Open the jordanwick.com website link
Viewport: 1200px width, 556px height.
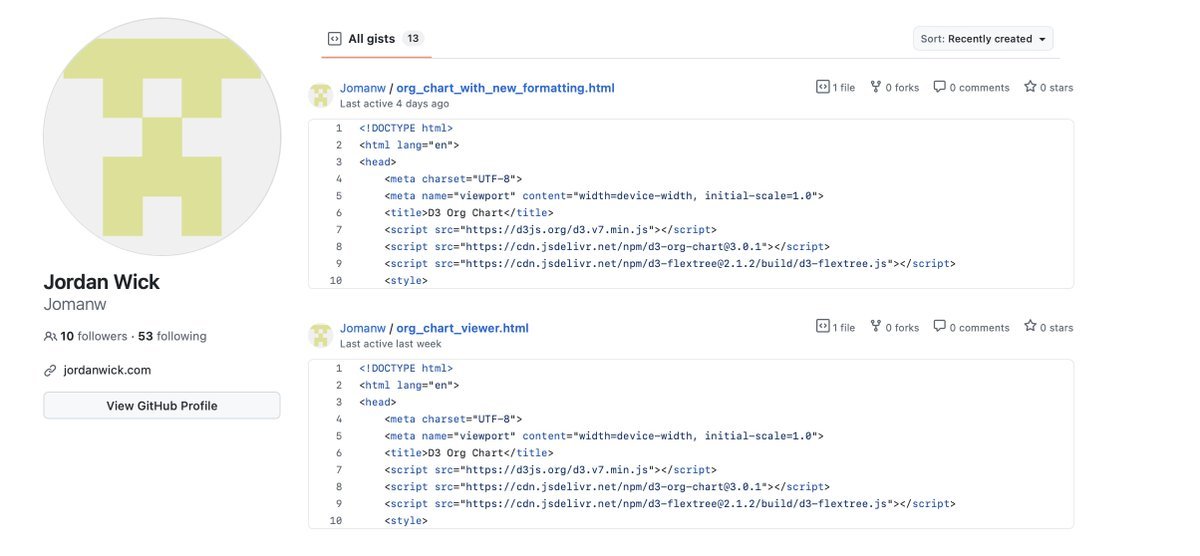click(x=107, y=370)
